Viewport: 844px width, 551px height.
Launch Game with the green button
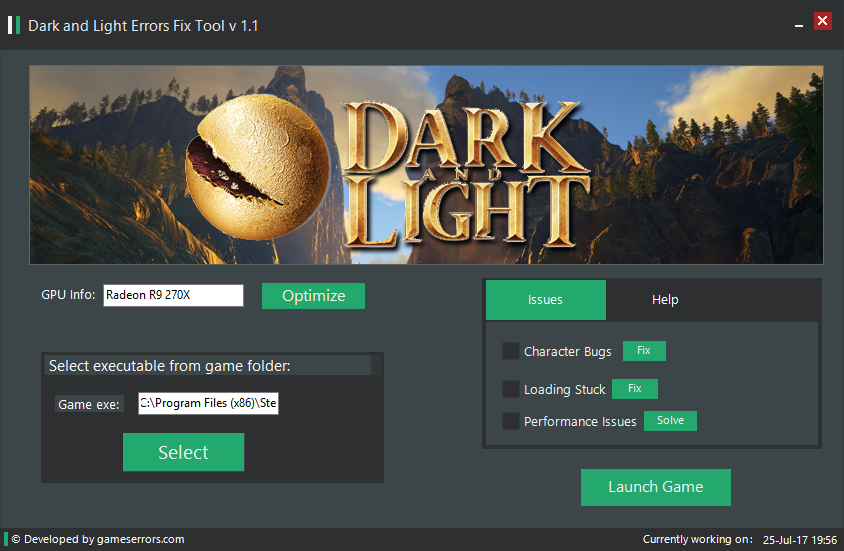[656, 487]
